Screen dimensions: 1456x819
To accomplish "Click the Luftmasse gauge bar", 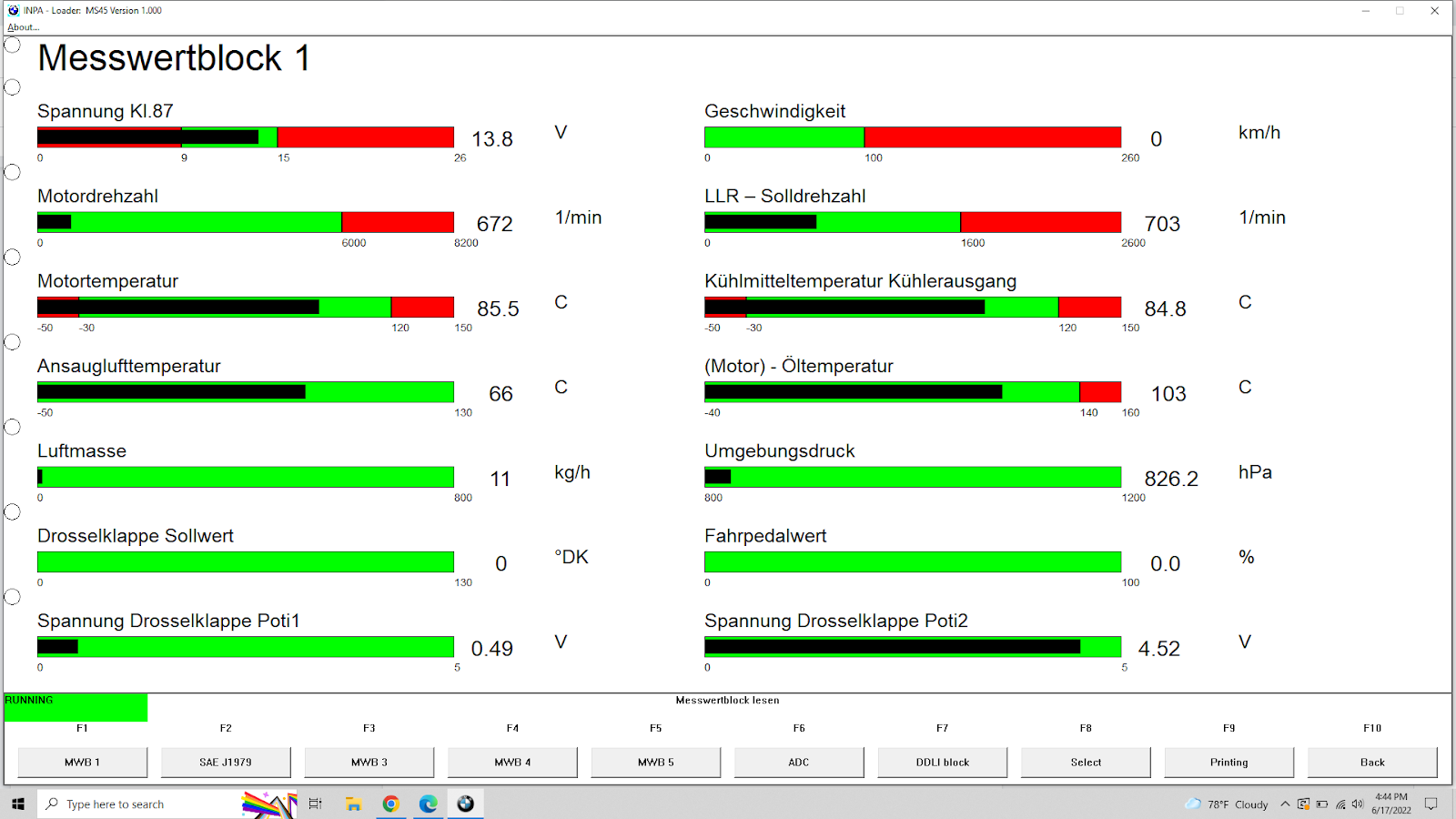I will pyautogui.click(x=246, y=477).
